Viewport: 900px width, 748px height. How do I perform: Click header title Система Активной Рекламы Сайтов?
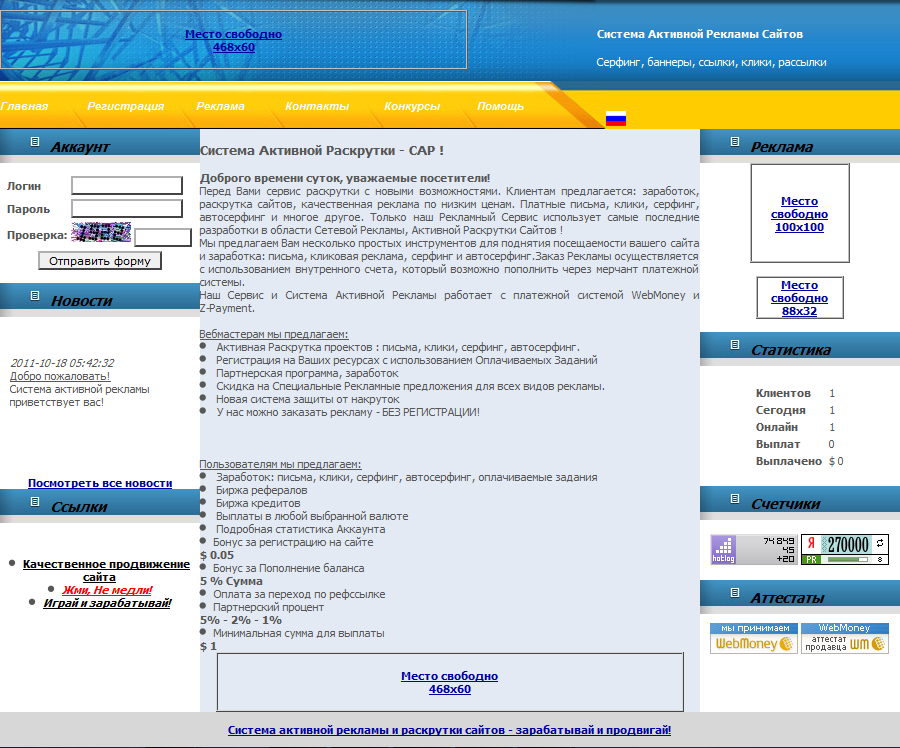click(700, 34)
